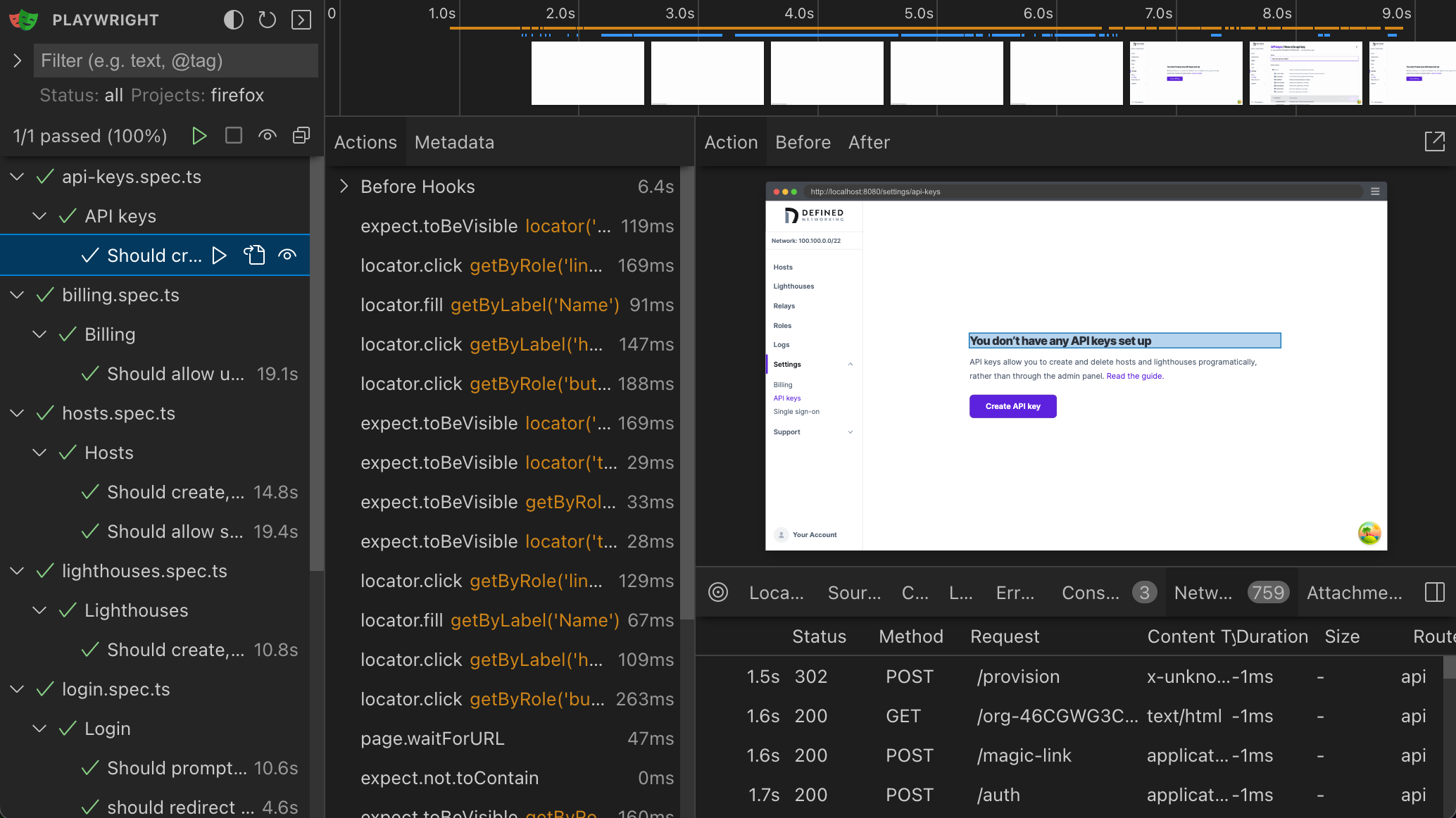Activate the pick locator target icon
Image resolution: width=1456 pixels, height=818 pixels.
tap(718, 592)
